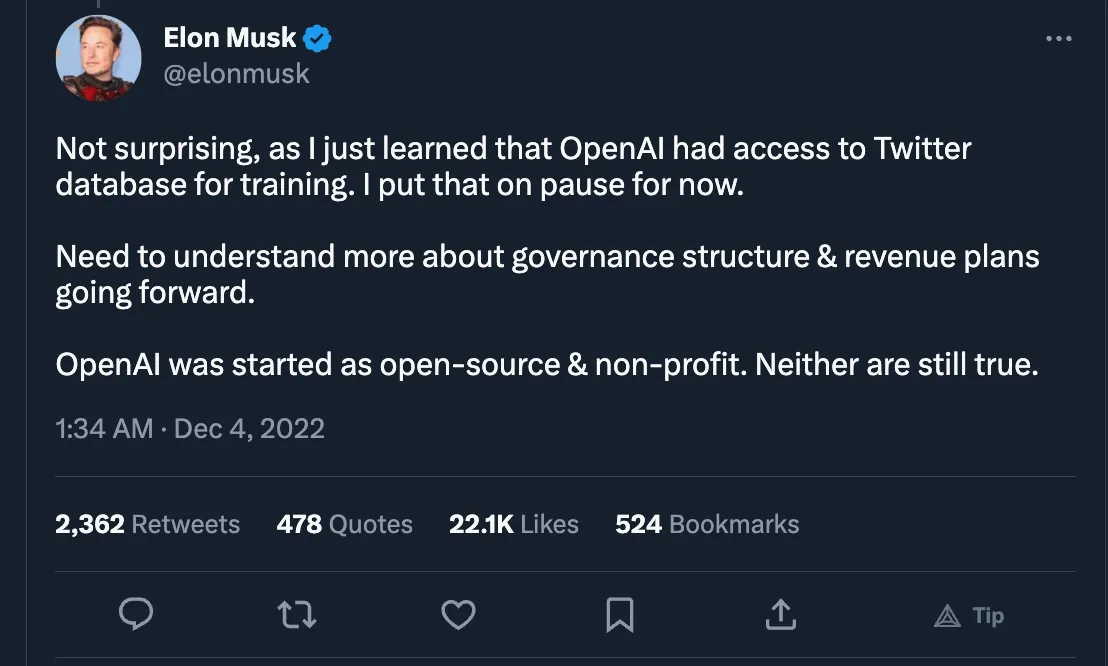Open the Elon Musk display name link

pyautogui.click(x=230, y=39)
